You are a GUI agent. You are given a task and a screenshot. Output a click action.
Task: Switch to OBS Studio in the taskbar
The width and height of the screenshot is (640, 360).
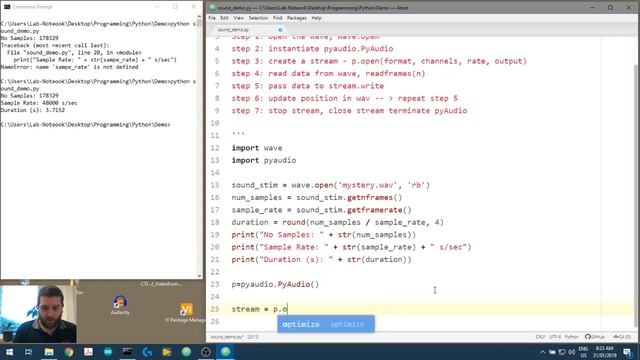click(206, 352)
